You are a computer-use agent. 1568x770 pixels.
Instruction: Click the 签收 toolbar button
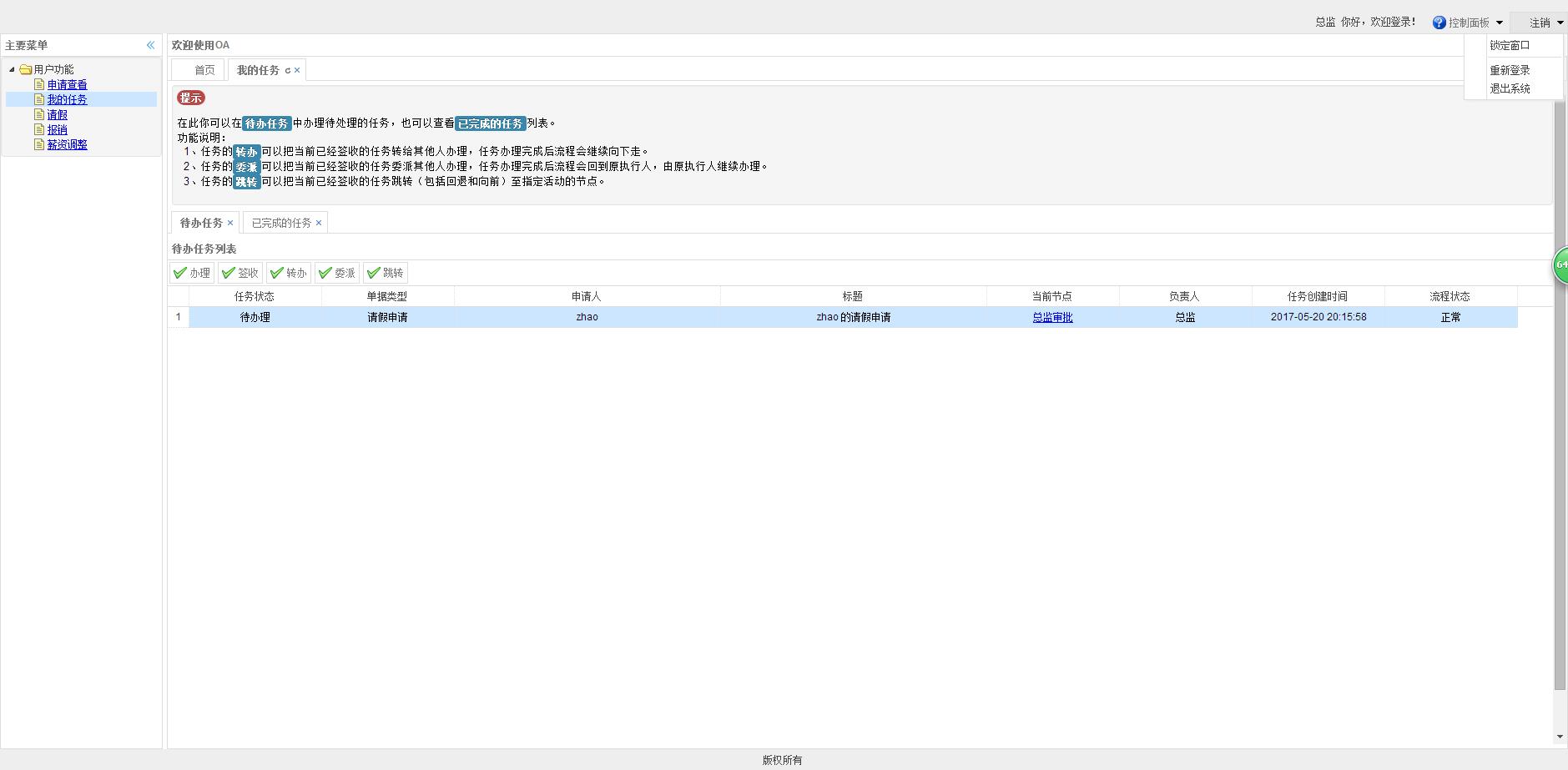pyautogui.click(x=240, y=273)
